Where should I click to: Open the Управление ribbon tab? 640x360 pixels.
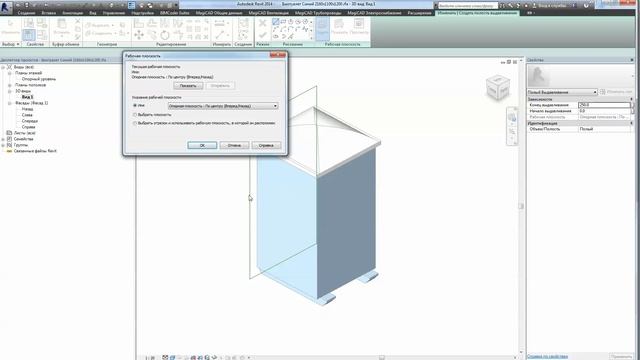pos(114,13)
